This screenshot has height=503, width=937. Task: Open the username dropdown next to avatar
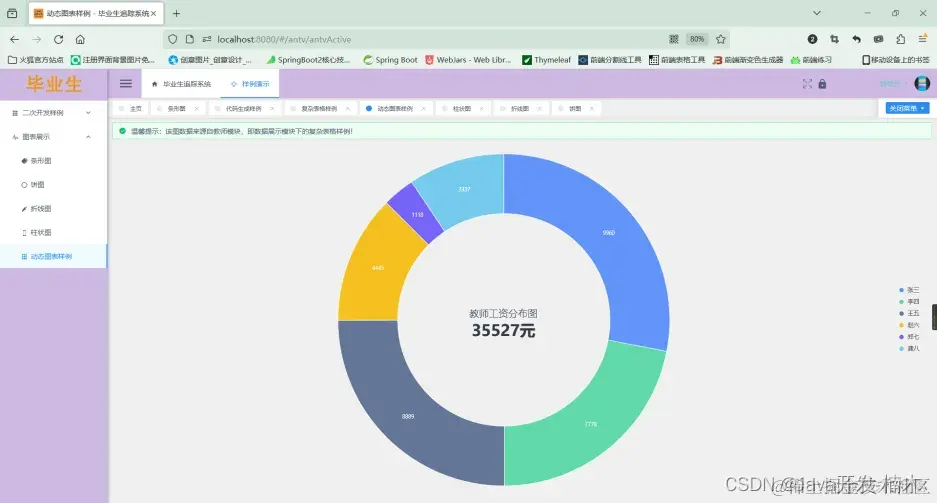[x=892, y=84]
